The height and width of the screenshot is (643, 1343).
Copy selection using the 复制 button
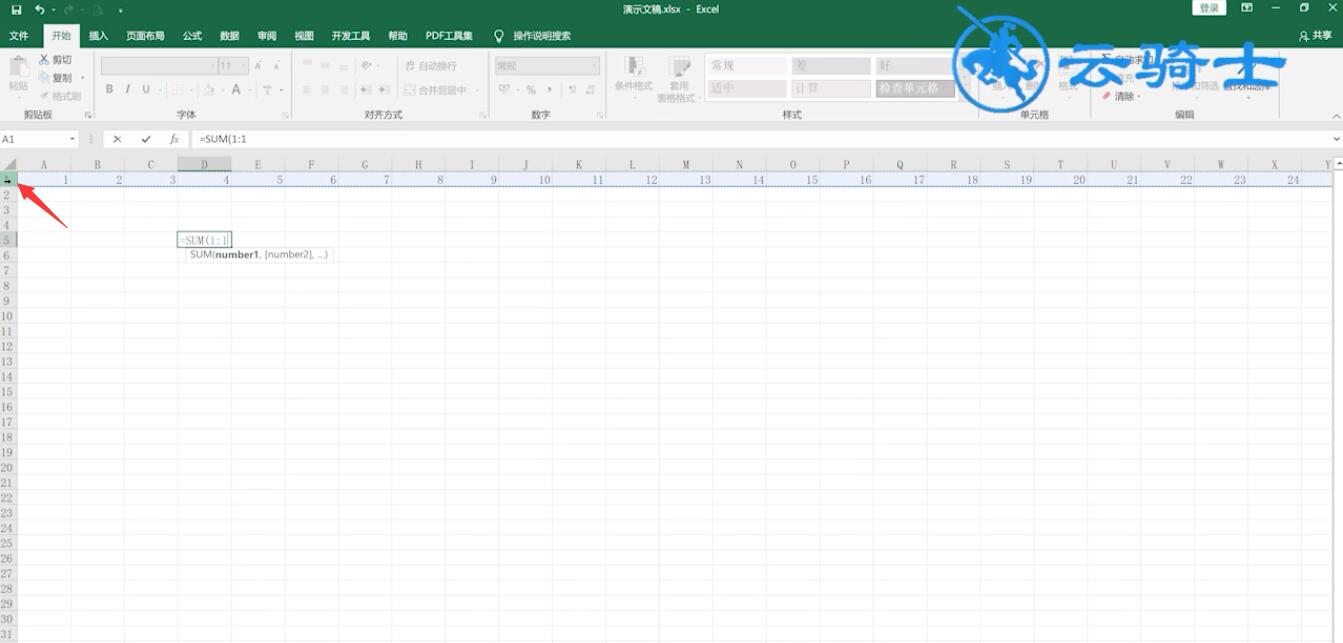click(x=55, y=78)
